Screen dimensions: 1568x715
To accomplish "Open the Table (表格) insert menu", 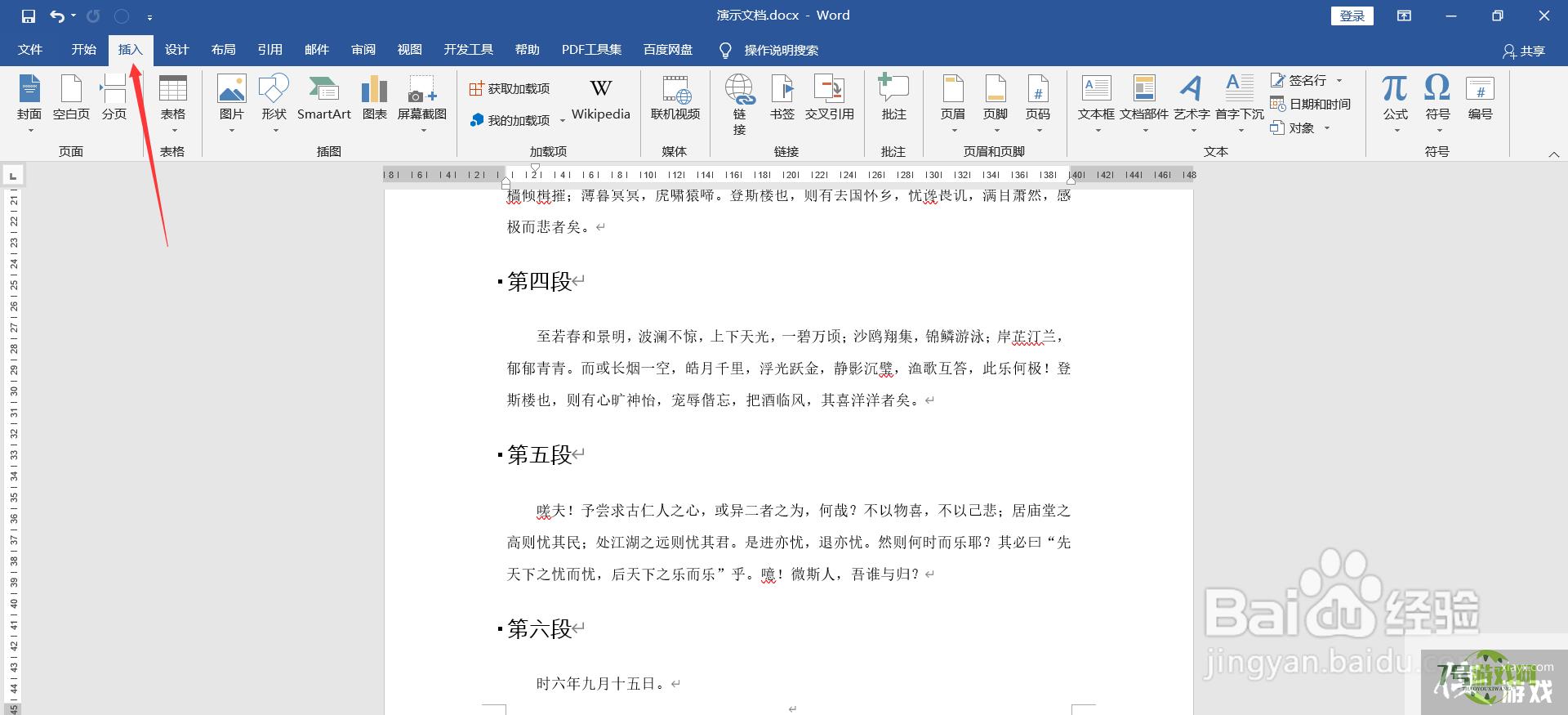I will tap(172, 102).
